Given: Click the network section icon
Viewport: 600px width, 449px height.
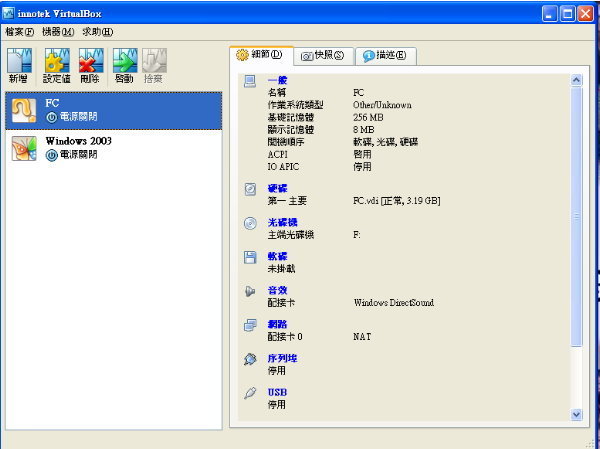Looking at the screenshot, I should pyautogui.click(x=250, y=325).
